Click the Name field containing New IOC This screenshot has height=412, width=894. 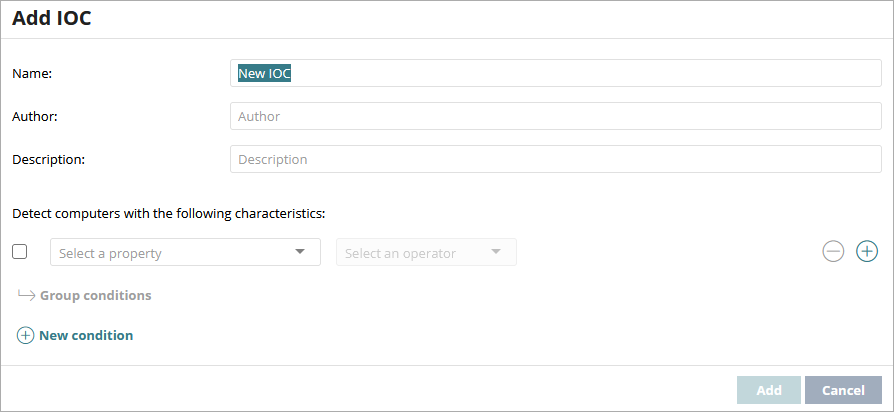click(555, 73)
